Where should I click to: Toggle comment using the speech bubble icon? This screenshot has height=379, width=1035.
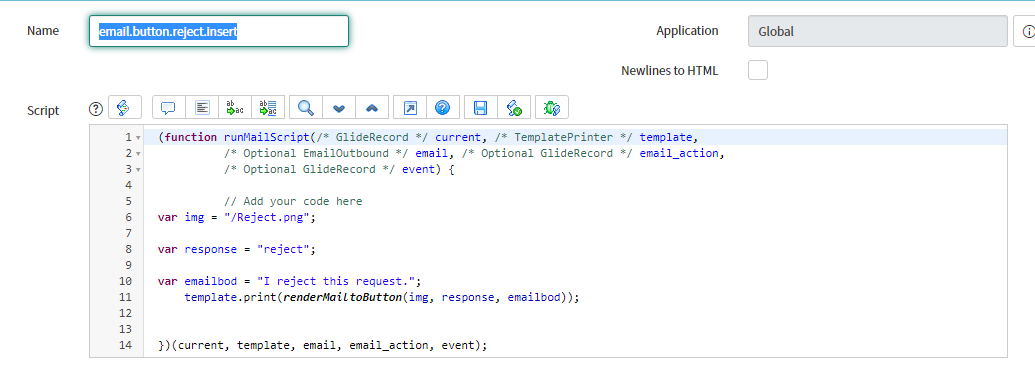tap(168, 108)
